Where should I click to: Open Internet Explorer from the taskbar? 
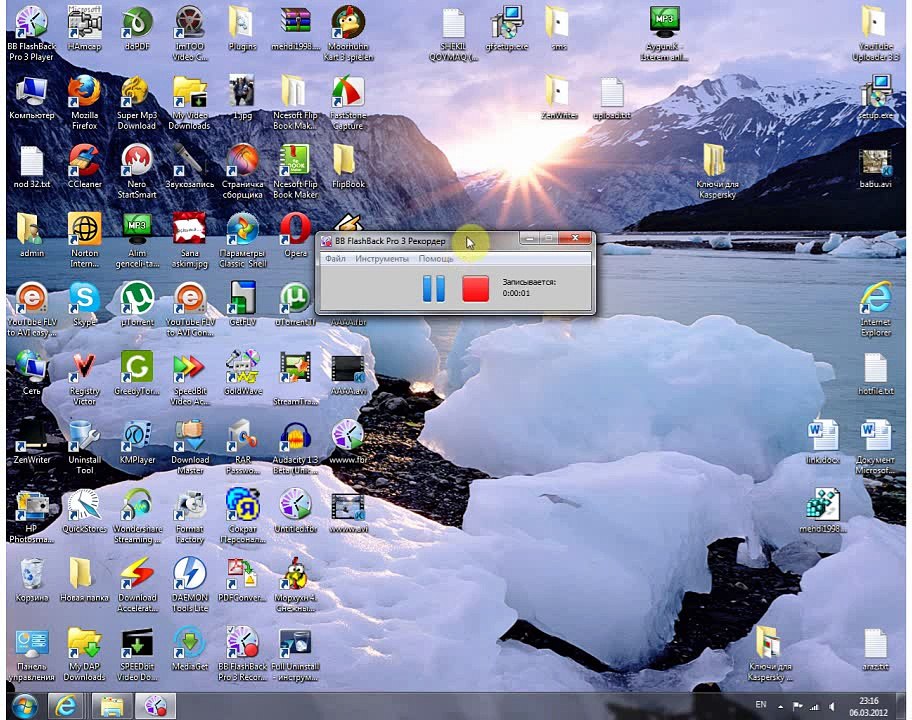65,706
